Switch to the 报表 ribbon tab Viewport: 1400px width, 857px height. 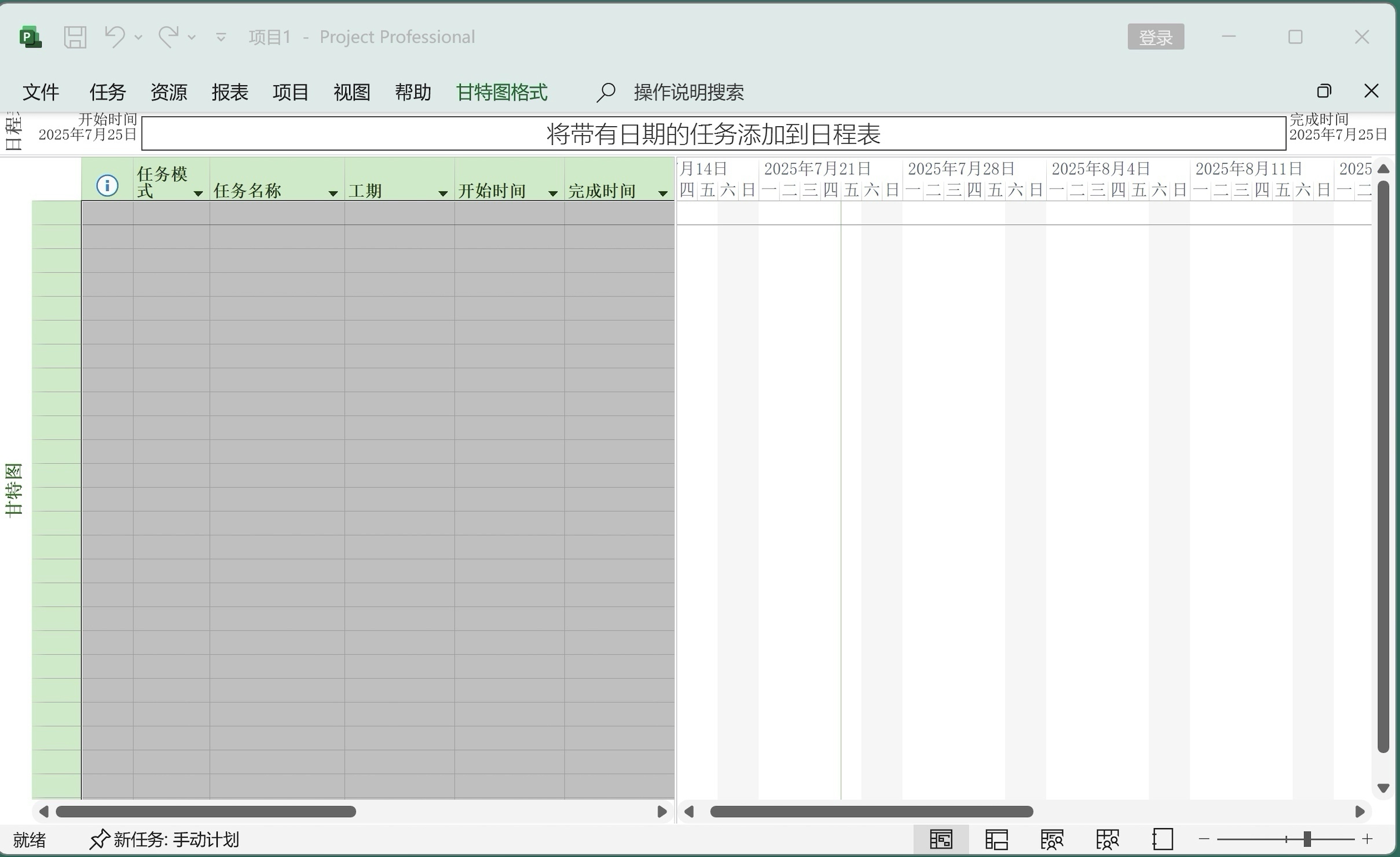[x=230, y=91]
